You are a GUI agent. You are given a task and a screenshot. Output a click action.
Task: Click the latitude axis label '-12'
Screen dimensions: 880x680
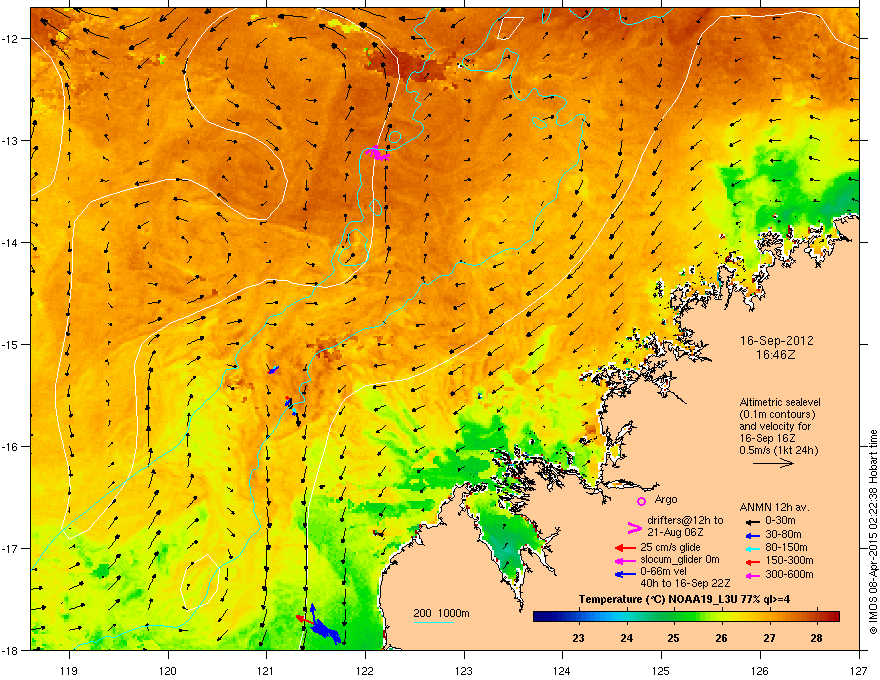tap(10, 39)
